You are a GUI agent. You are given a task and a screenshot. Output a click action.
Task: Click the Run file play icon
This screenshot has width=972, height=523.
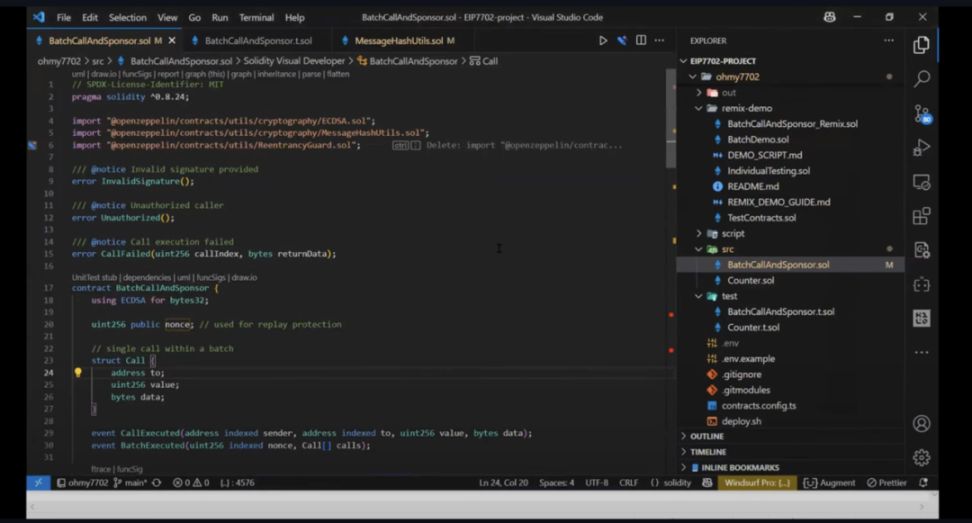[602, 40]
